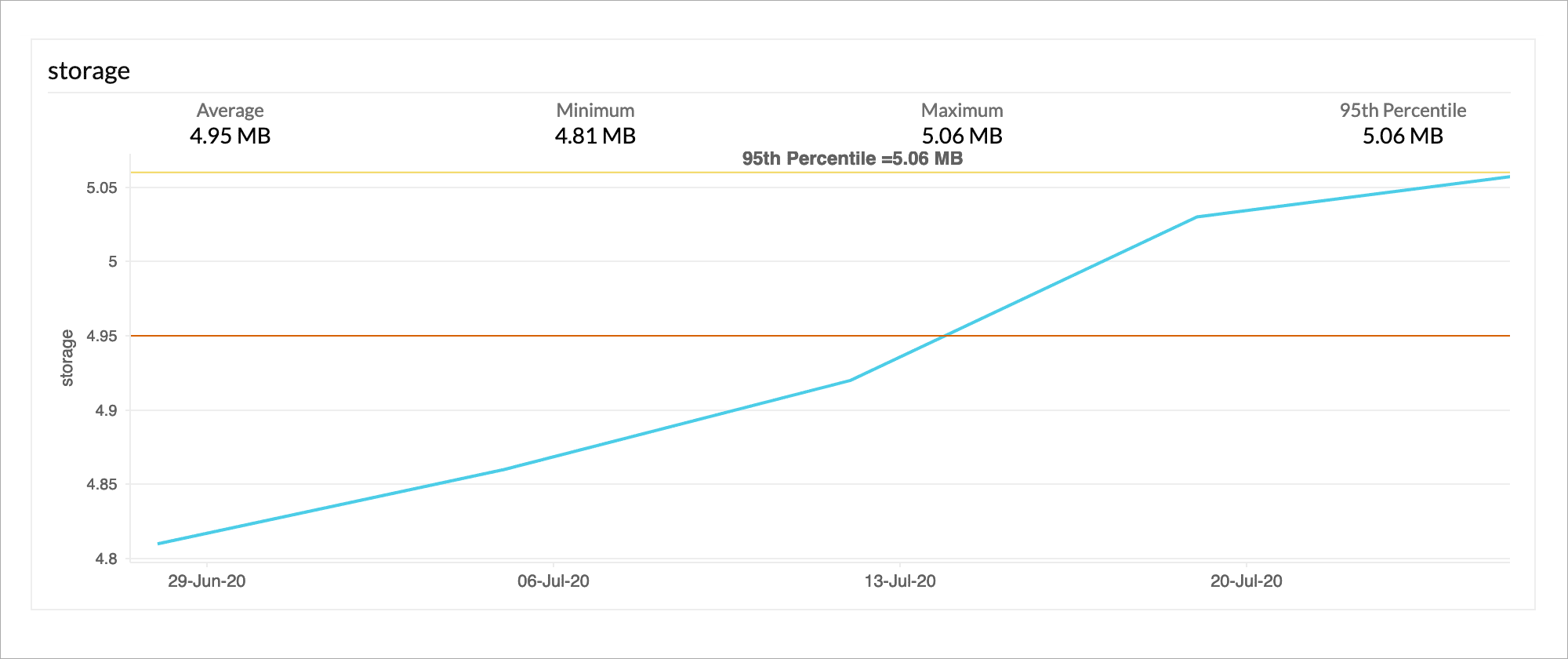Select the 95th Percentile header label

[x=1403, y=111]
